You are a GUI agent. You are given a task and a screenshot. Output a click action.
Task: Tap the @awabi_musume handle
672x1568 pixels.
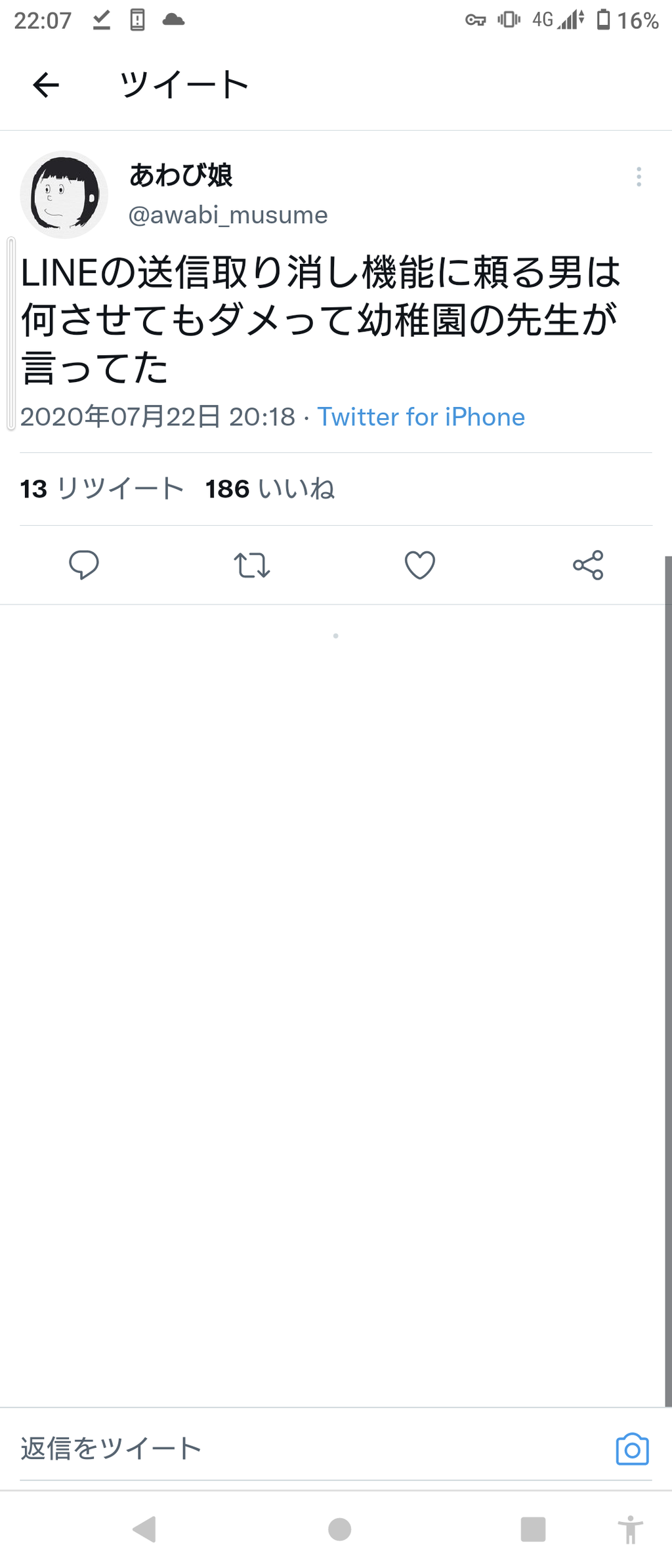coord(228,215)
